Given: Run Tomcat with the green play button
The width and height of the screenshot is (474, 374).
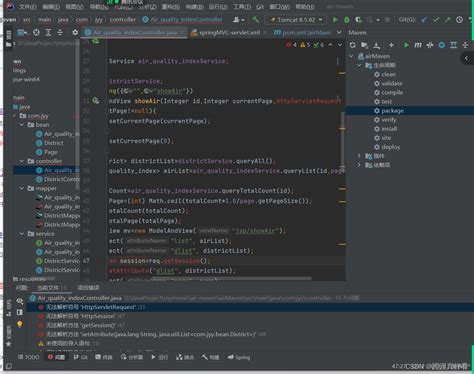Looking at the screenshot, I should [x=335, y=20].
